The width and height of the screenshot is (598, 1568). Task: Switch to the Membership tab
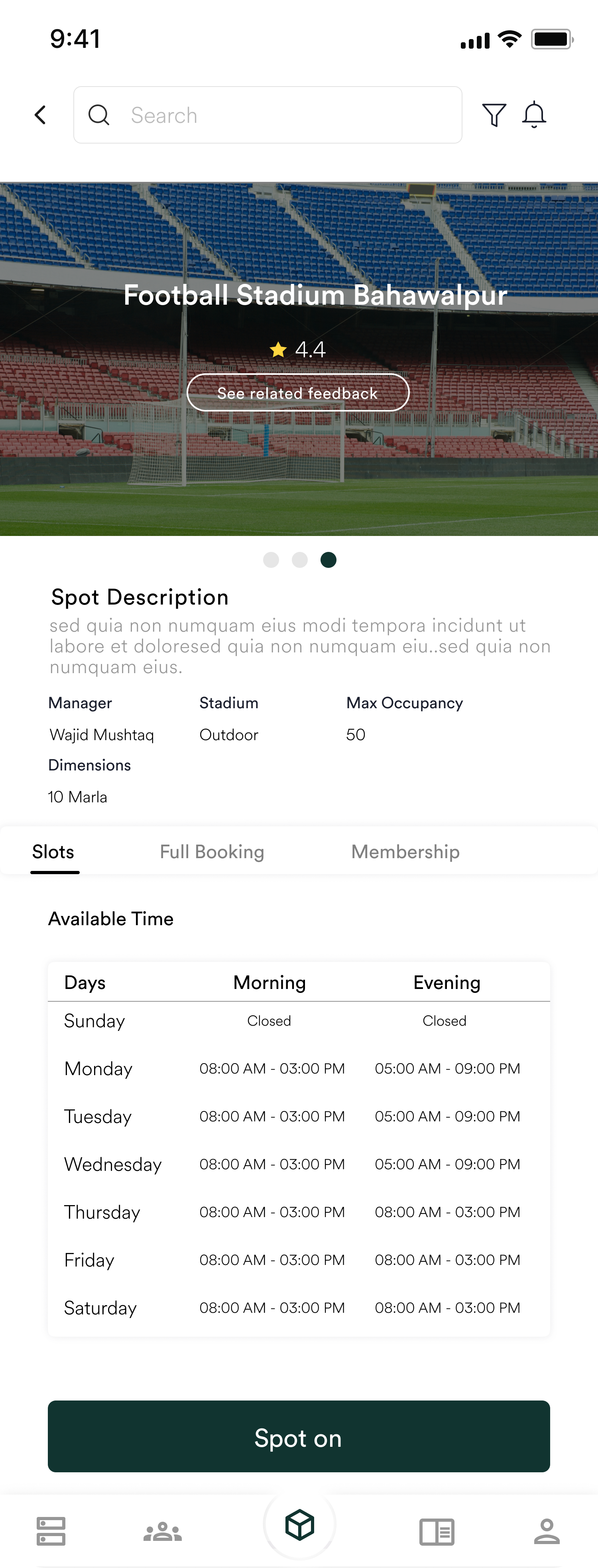[405, 851]
